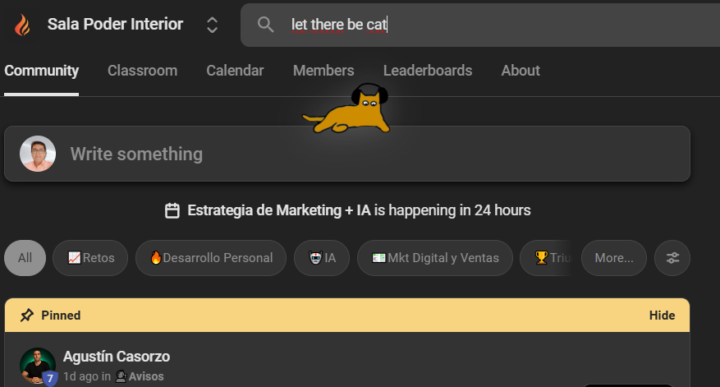
Task: Filter posts by Desarrollo Personal
Action: [x=211, y=258]
